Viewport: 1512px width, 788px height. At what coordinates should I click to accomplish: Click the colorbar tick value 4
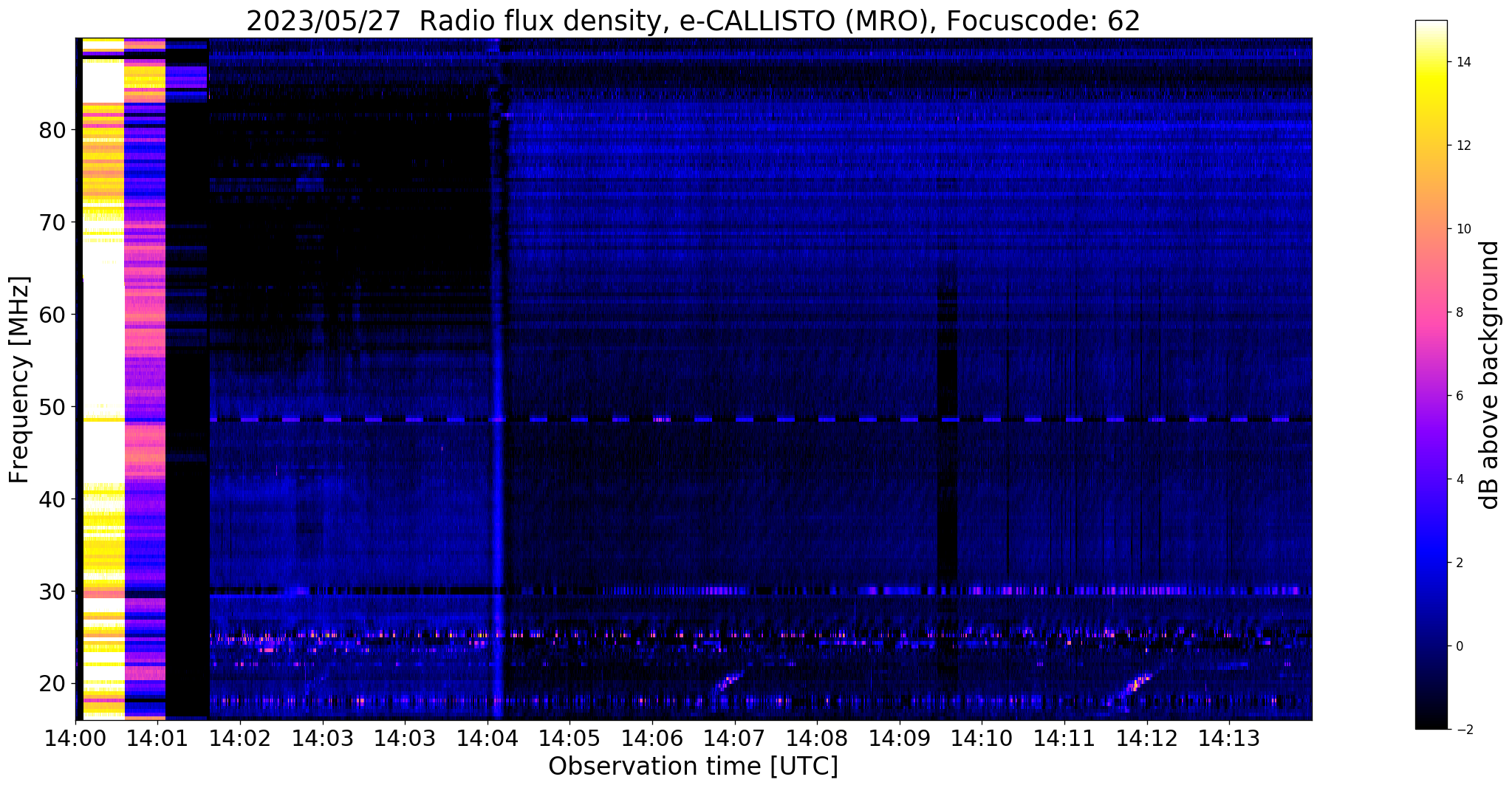[1459, 479]
